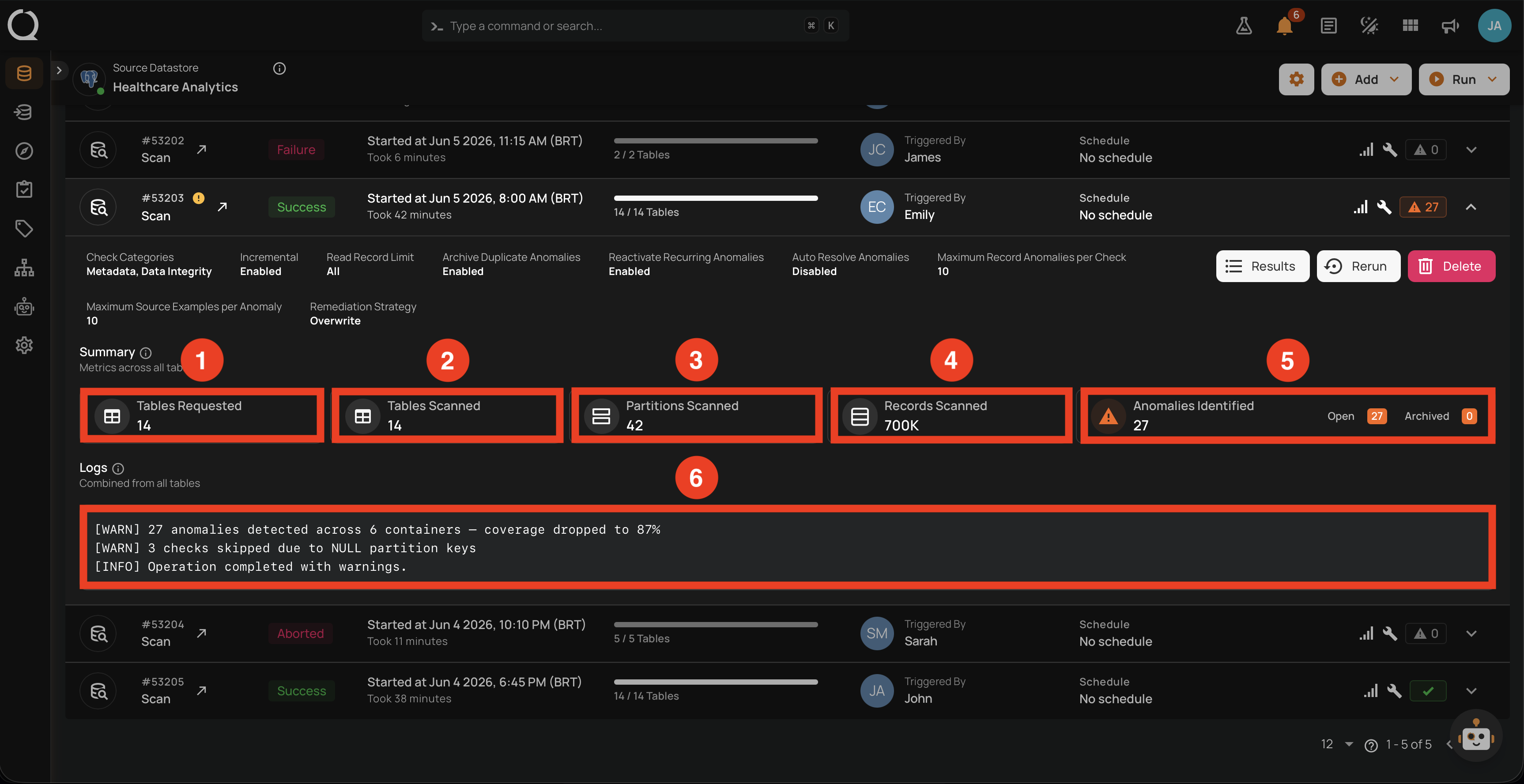This screenshot has width=1524, height=784.
Task: Open the JA user avatar menu
Action: (1494, 26)
